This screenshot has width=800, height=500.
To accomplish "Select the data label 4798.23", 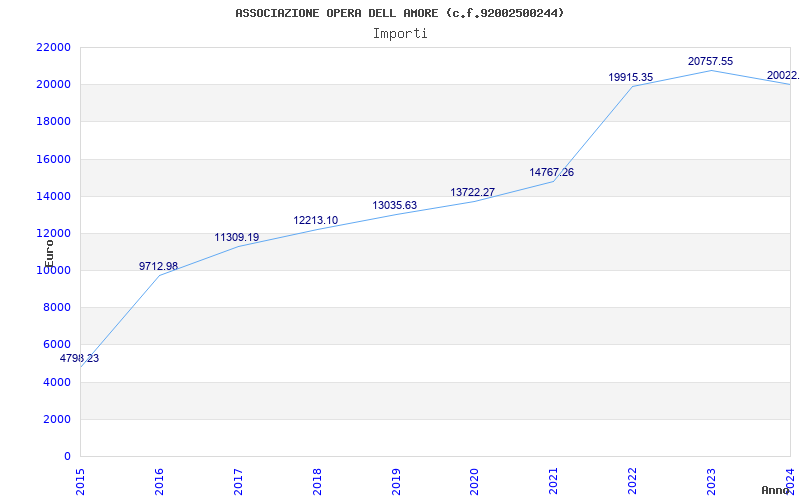I will 79,358.
